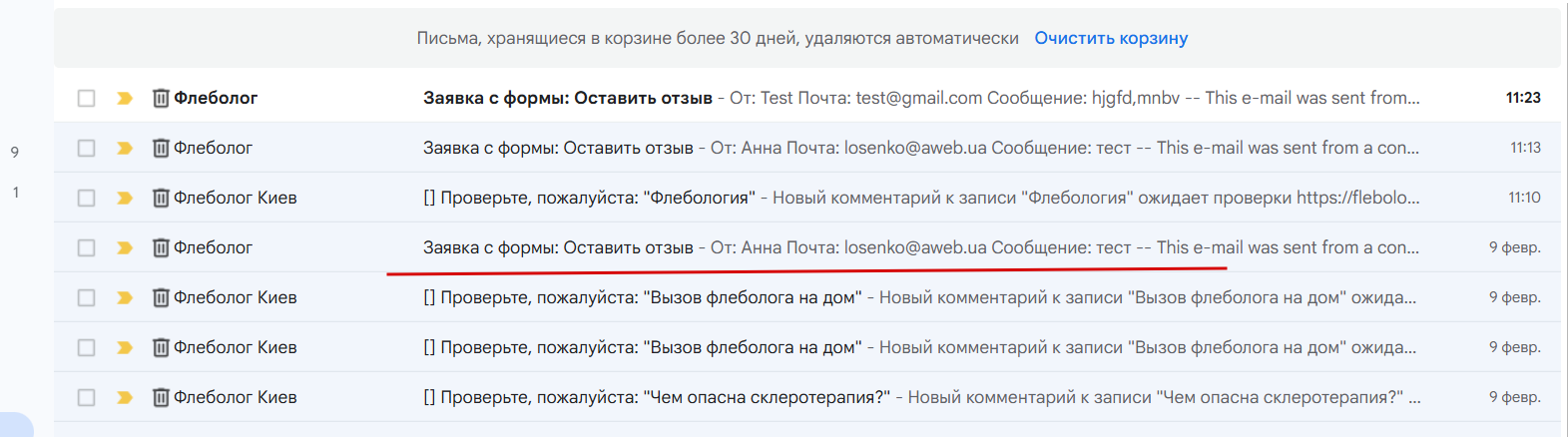Click importance marker on 11:13 Флеболог email
This screenshot has width=1568, height=437.
(x=125, y=148)
